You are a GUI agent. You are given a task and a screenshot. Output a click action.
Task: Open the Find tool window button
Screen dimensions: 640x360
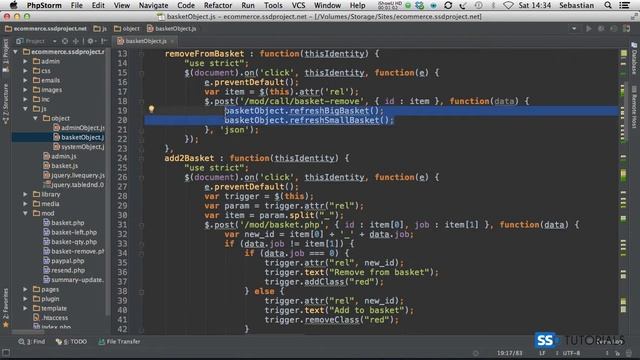tap(31, 342)
